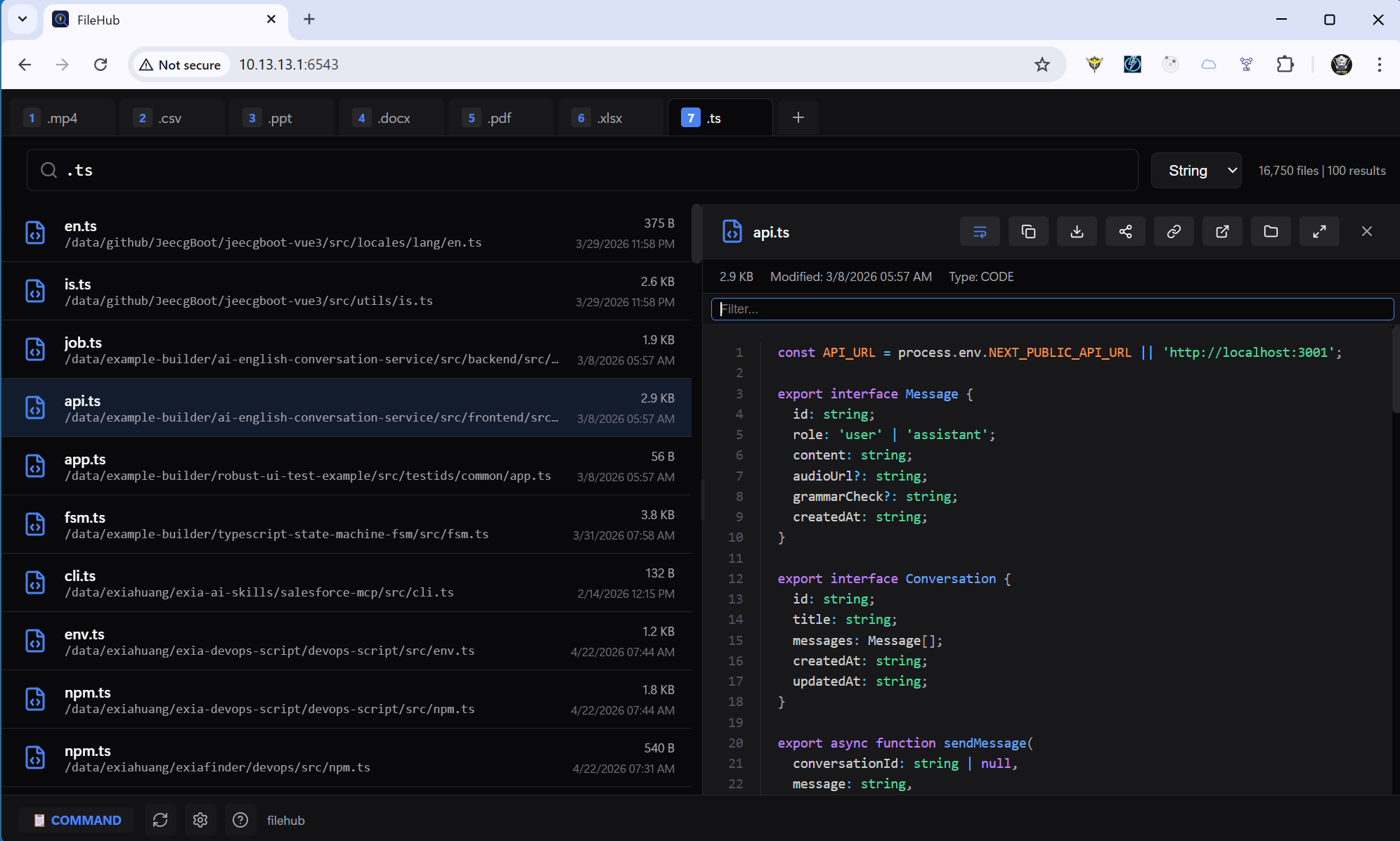Open help question mark icon
This screenshot has width=1400, height=841.
coord(240,820)
